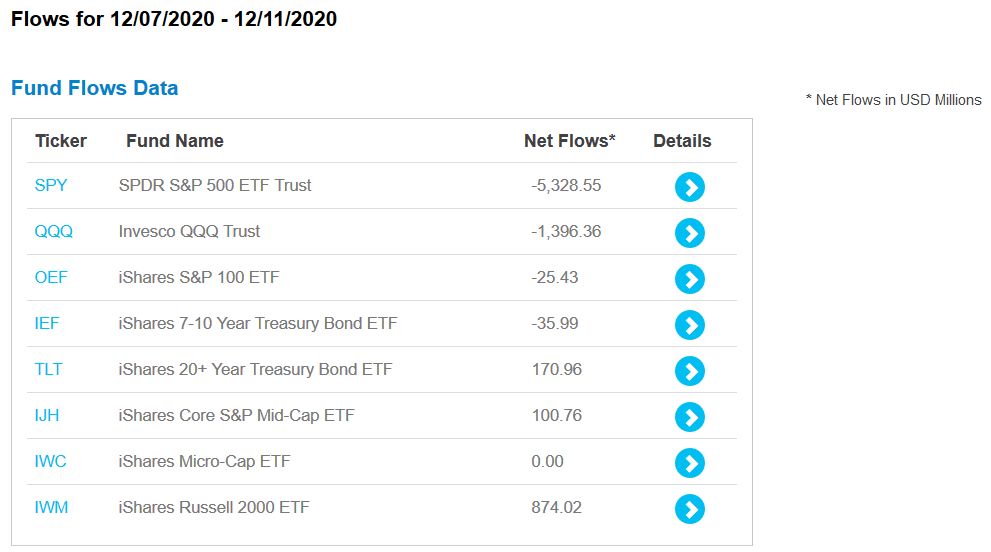Open details arrow for IWM row
This screenshot has width=991, height=552.
pos(690,509)
